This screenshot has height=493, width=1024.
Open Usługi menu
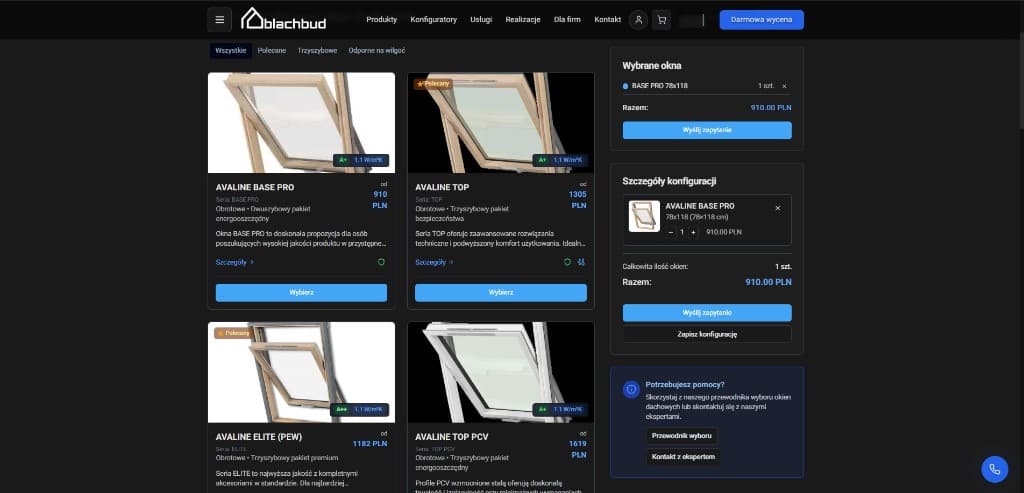point(481,20)
